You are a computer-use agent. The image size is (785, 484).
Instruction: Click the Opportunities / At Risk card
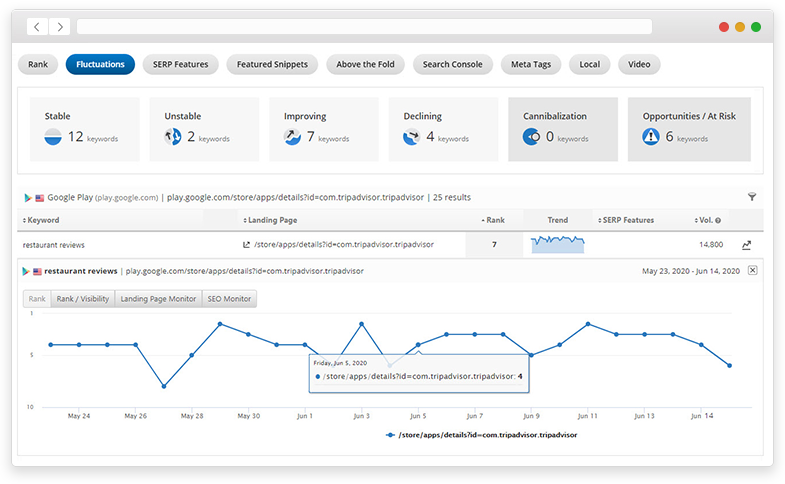click(x=689, y=129)
